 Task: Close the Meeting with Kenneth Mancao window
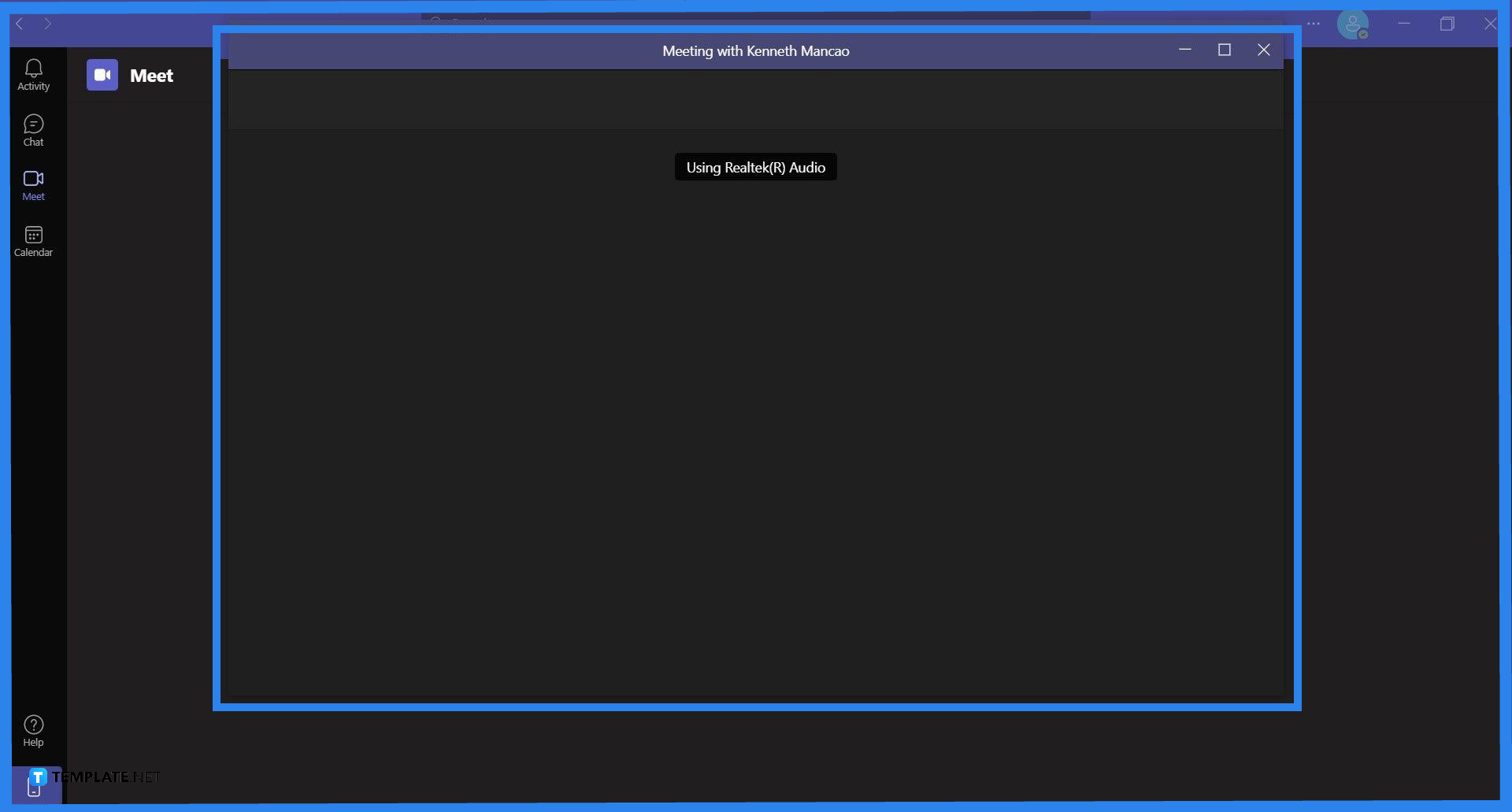[1263, 50]
